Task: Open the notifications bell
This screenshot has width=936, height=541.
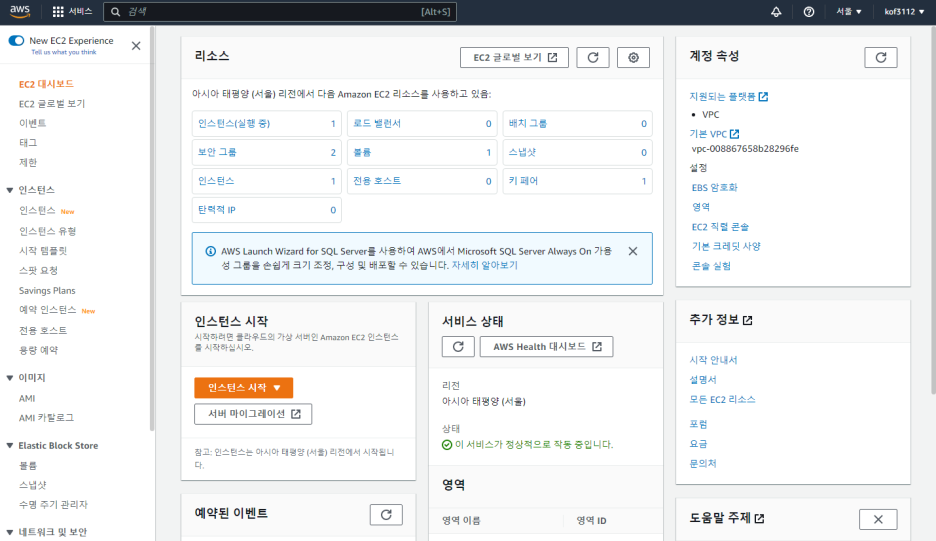Action: 775,11
